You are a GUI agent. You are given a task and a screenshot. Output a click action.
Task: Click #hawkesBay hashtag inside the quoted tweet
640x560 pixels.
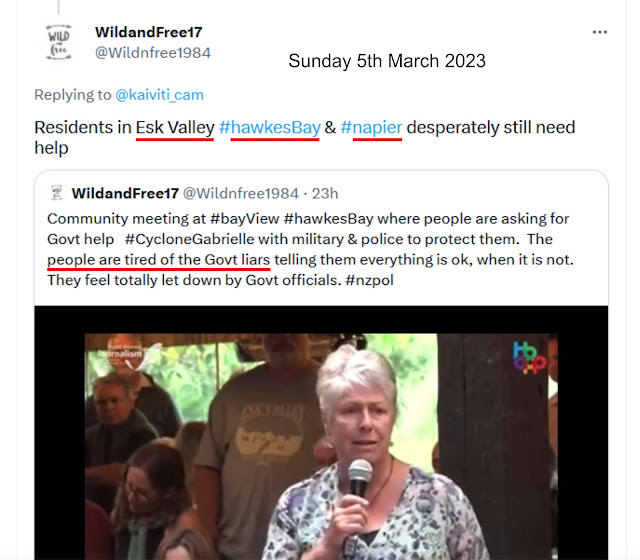point(329,219)
